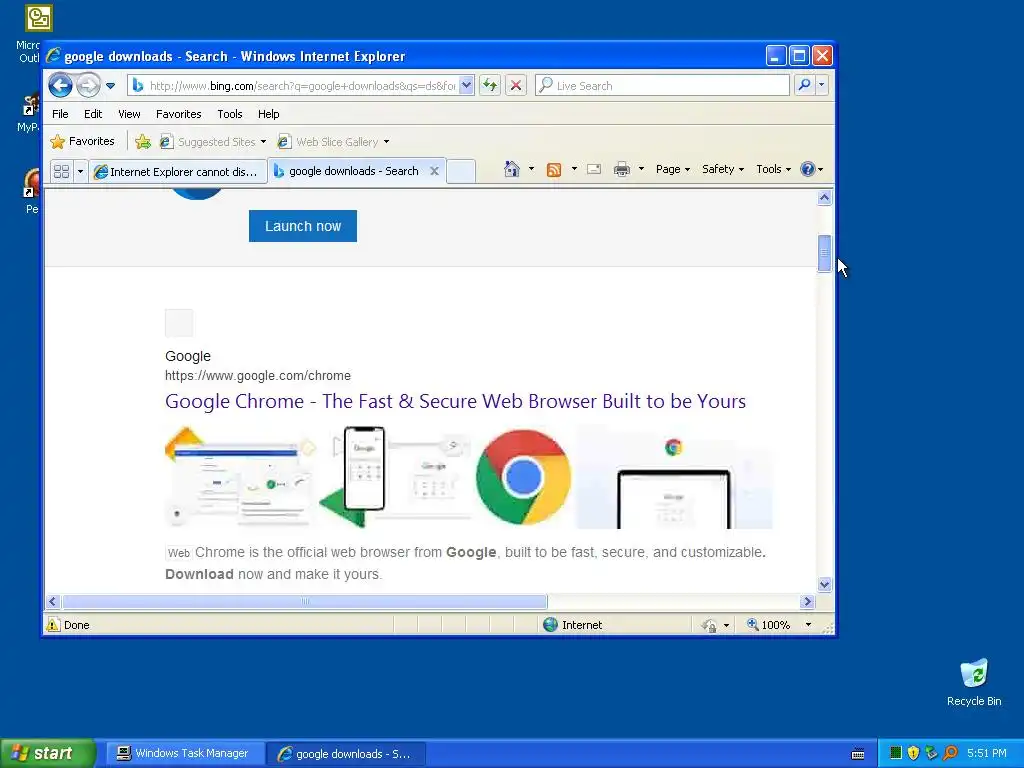Open the Google Chrome search result link
1024x768 pixels.
pos(455,401)
